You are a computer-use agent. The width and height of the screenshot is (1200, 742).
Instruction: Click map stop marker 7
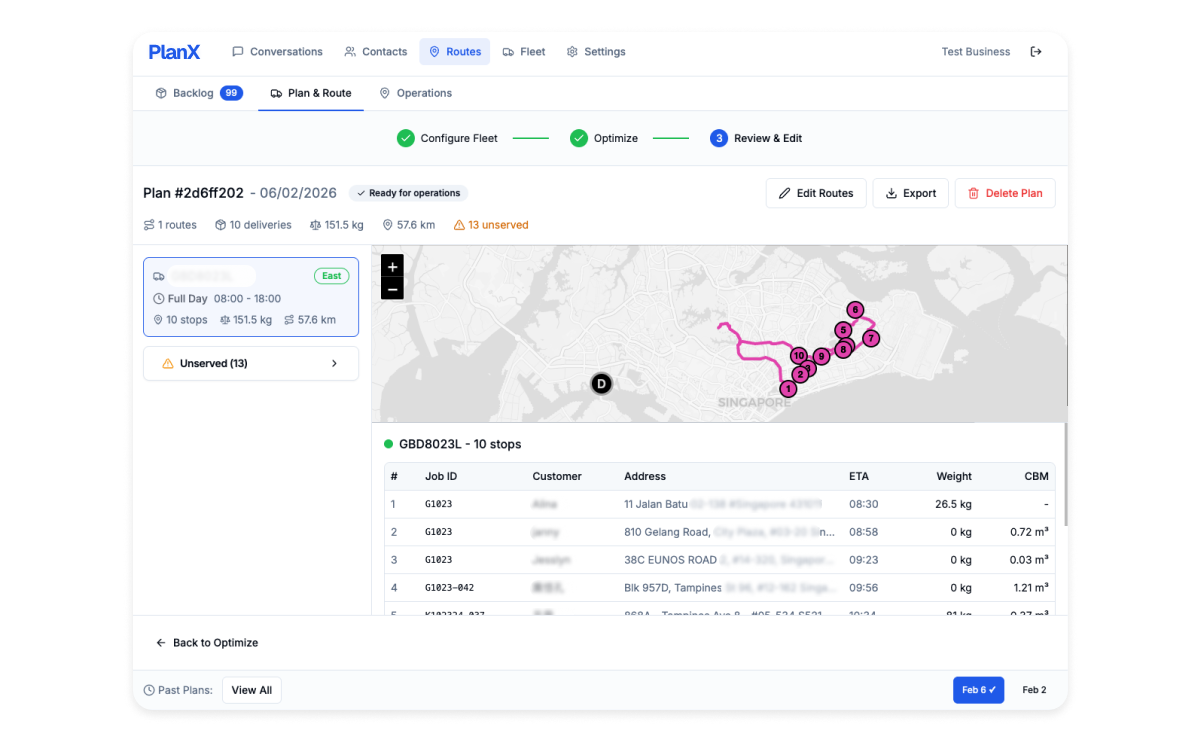(x=871, y=338)
